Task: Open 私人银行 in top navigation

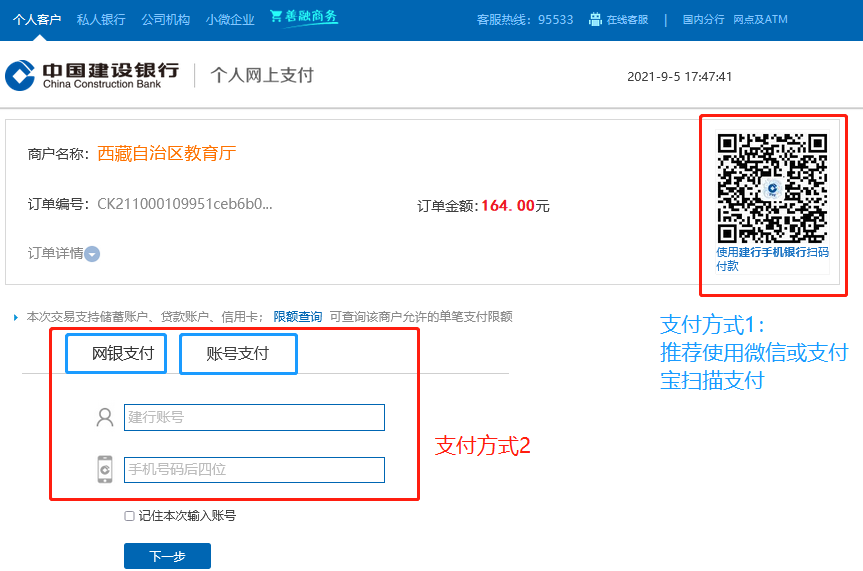Action: click(101, 19)
